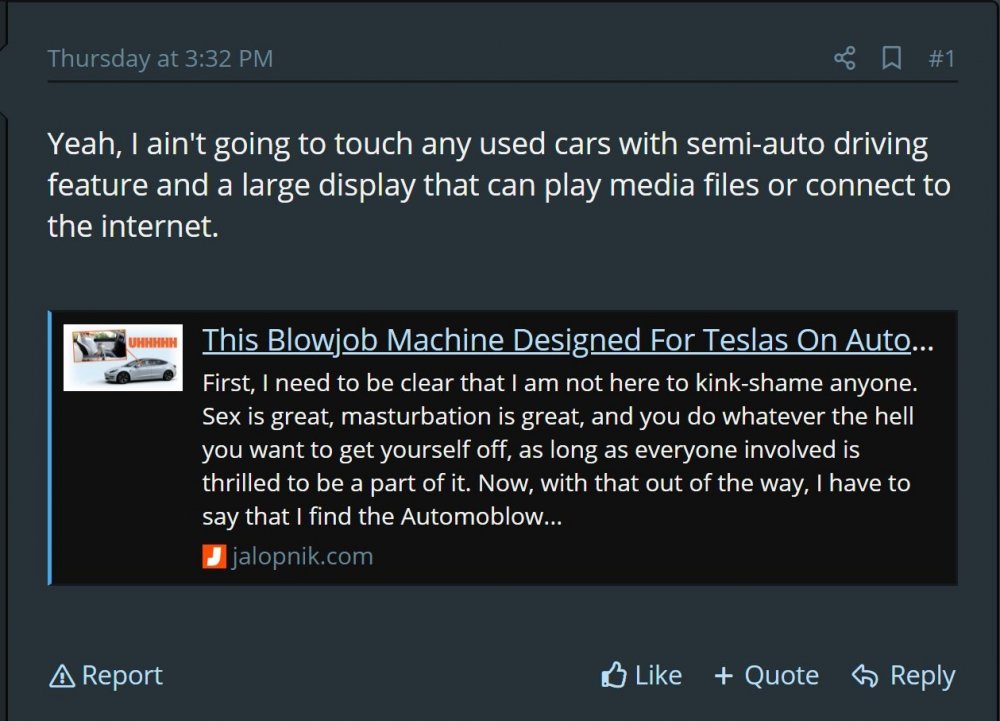The image size is (1000, 721).
Task: Click the reply arrow icon
Action: coord(864,676)
